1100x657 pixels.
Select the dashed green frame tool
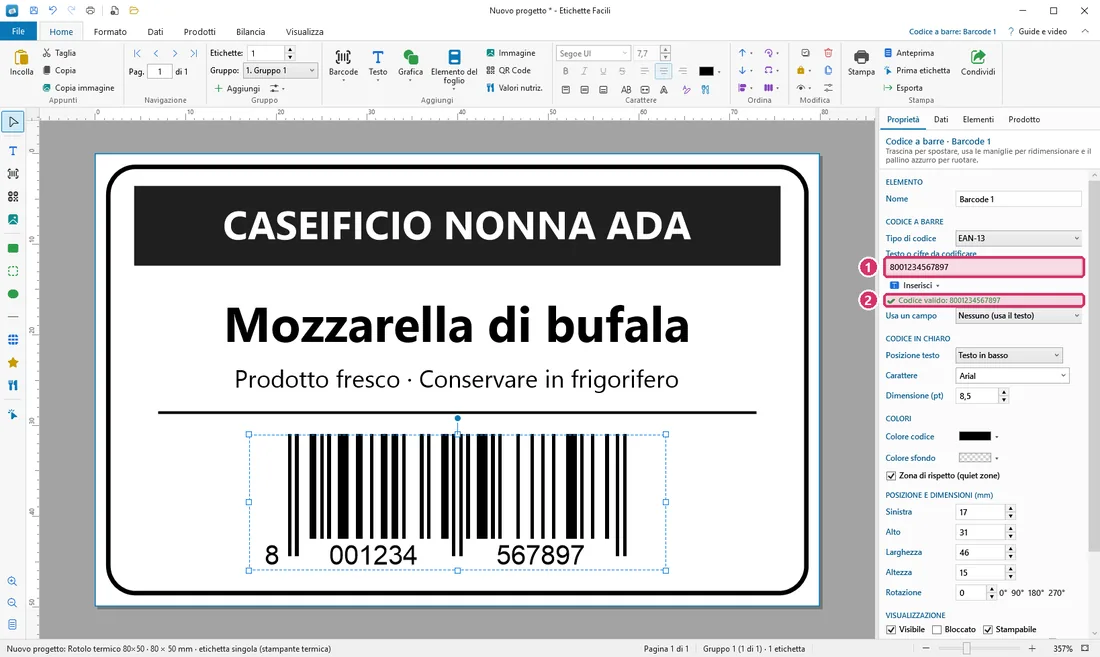point(13,271)
